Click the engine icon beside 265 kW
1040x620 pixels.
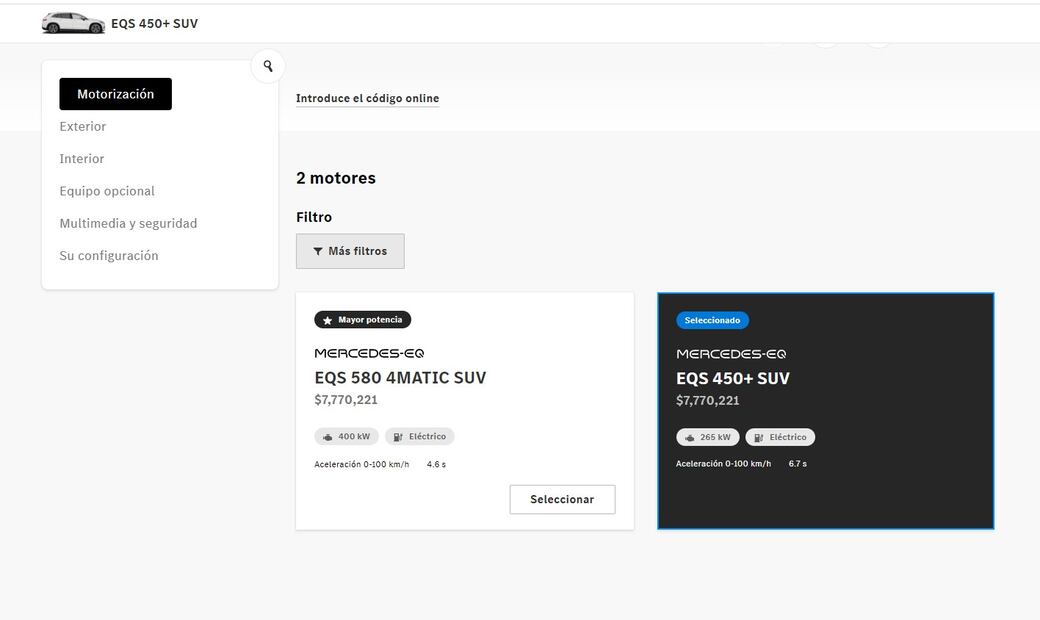pyautogui.click(x=688, y=438)
